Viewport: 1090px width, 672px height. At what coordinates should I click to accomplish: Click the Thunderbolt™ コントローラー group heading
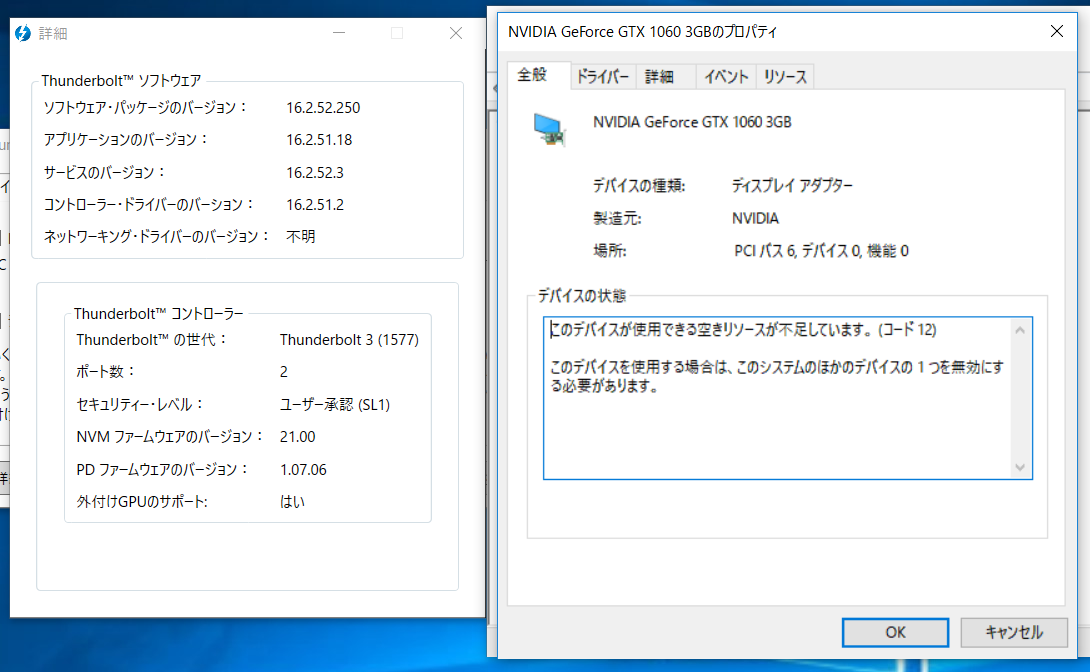pyautogui.click(x=158, y=314)
